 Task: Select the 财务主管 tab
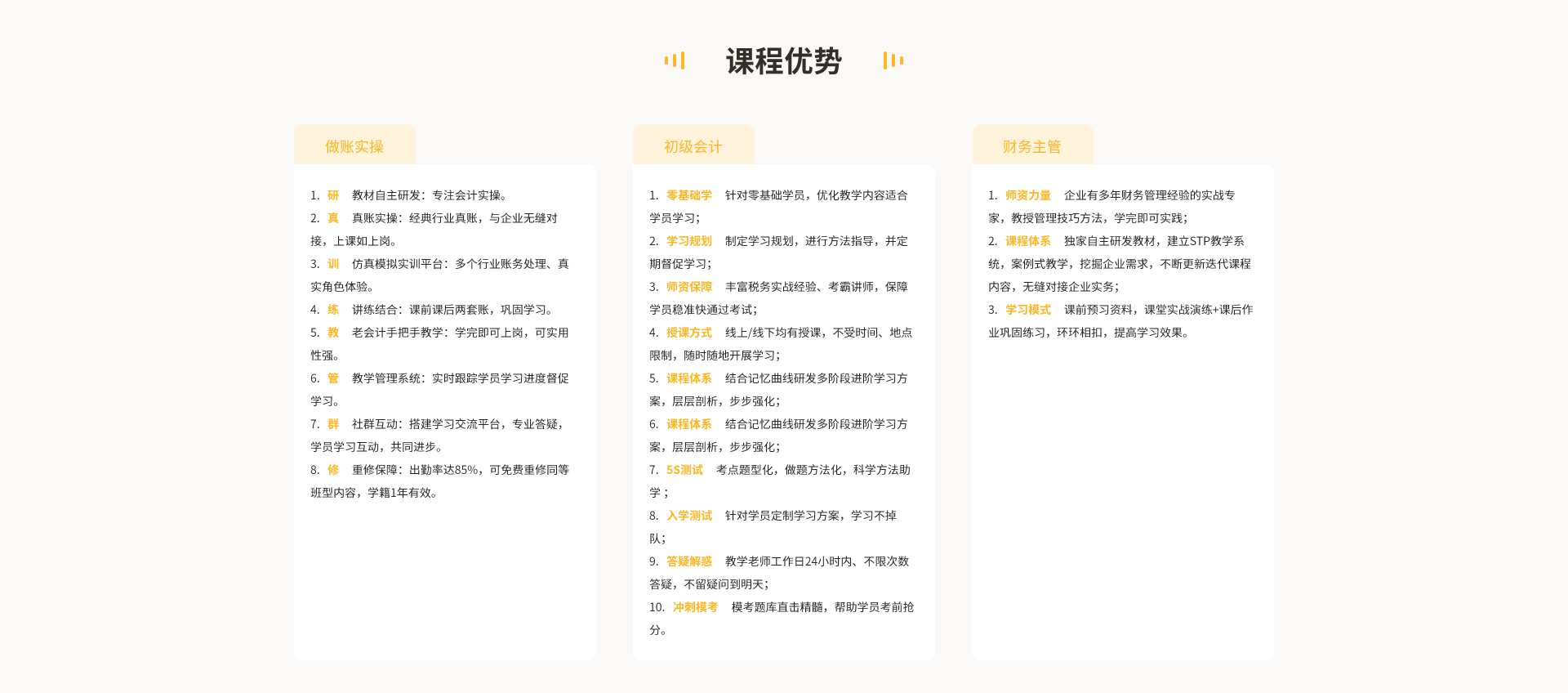[1032, 145]
